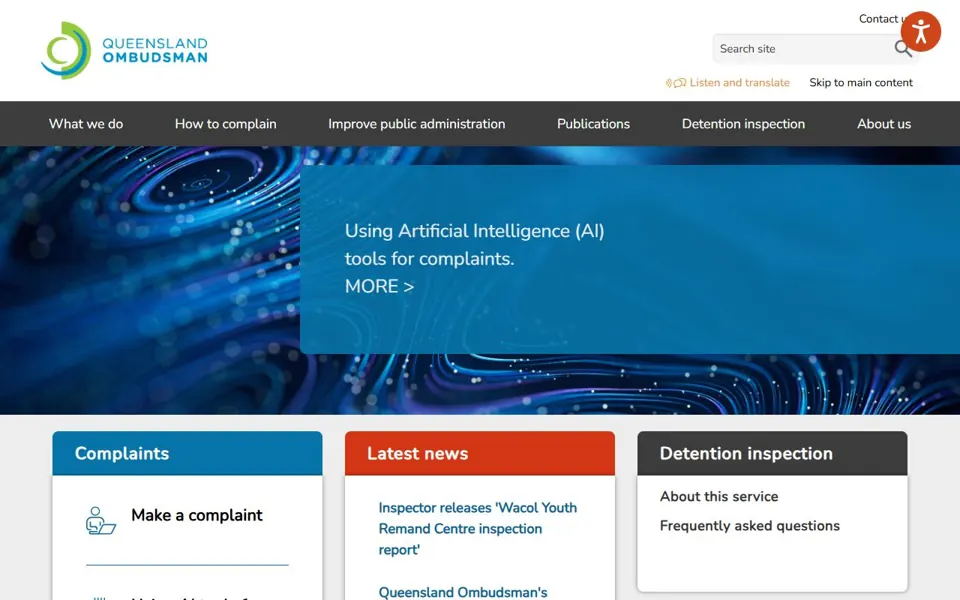This screenshot has width=960, height=600.
Task: Open the accessibility widget icon
Action: [920, 31]
